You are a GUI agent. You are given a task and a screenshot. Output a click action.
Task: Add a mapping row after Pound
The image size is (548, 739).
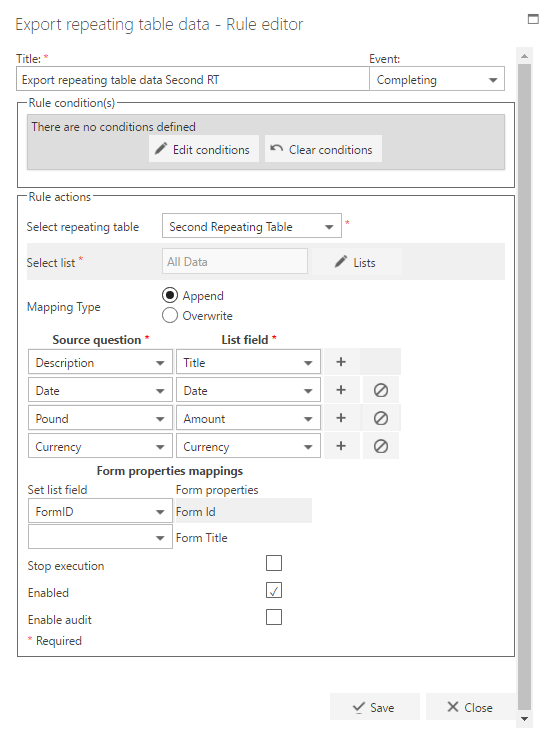[x=341, y=418]
